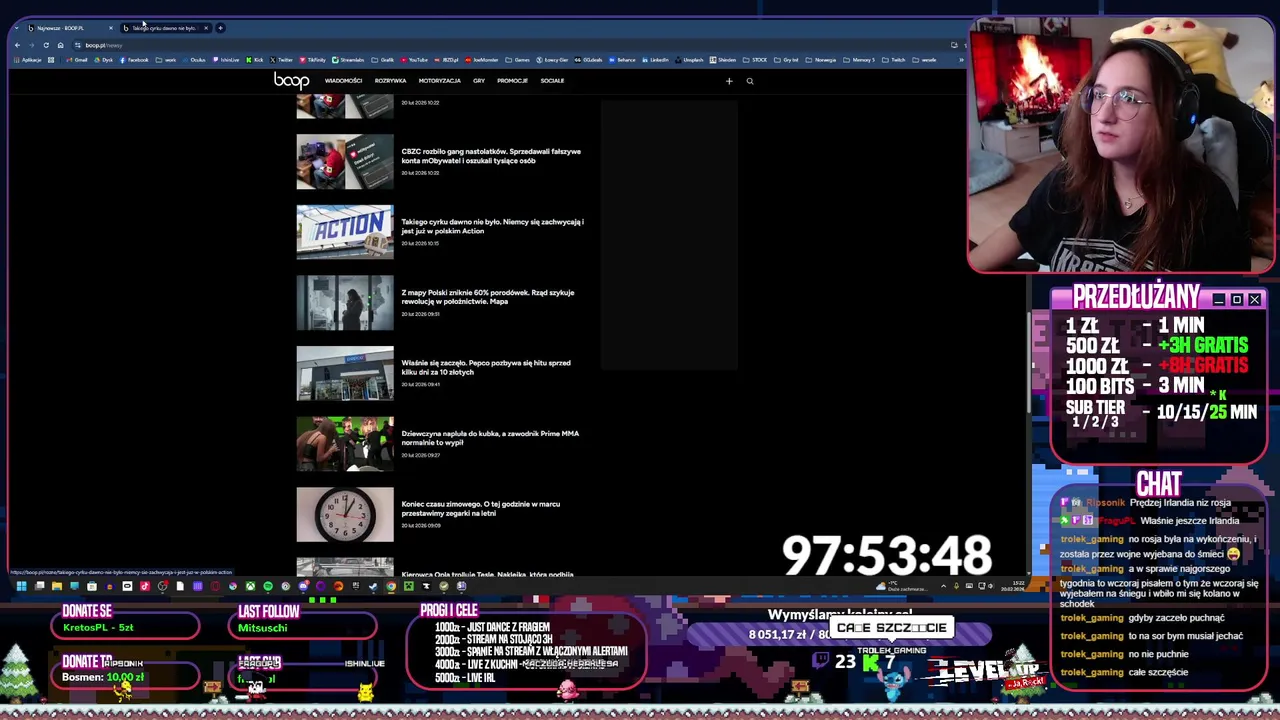Open Chrome from the taskbar
1280x720 pixels.
[x=391, y=586]
